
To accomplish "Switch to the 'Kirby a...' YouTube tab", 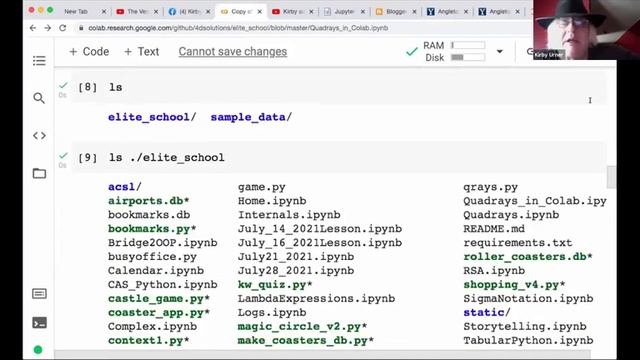I will (x=292, y=12).
